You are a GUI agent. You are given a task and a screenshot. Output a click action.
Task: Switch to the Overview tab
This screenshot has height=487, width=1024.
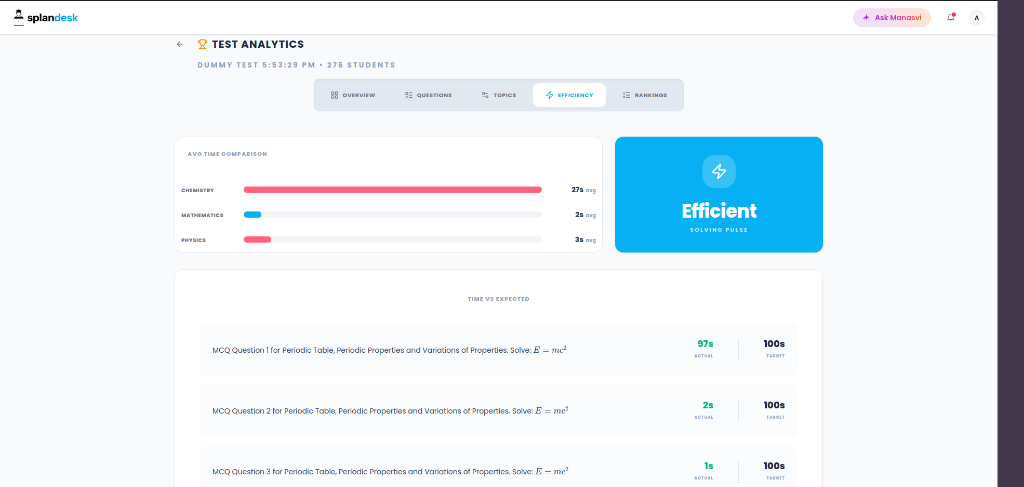(353, 95)
